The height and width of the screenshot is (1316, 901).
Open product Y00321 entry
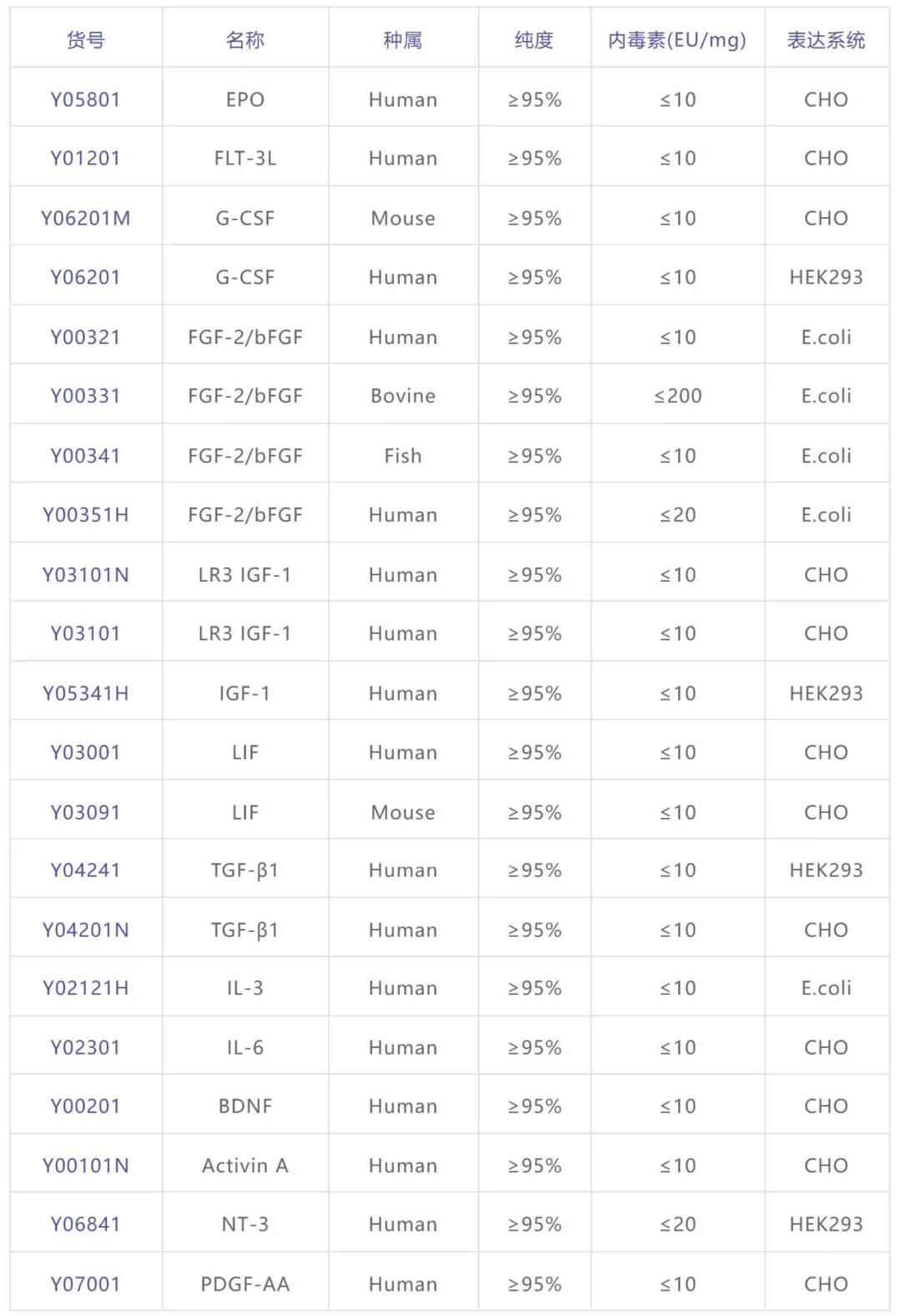pyautogui.click(x=85, y=337)
